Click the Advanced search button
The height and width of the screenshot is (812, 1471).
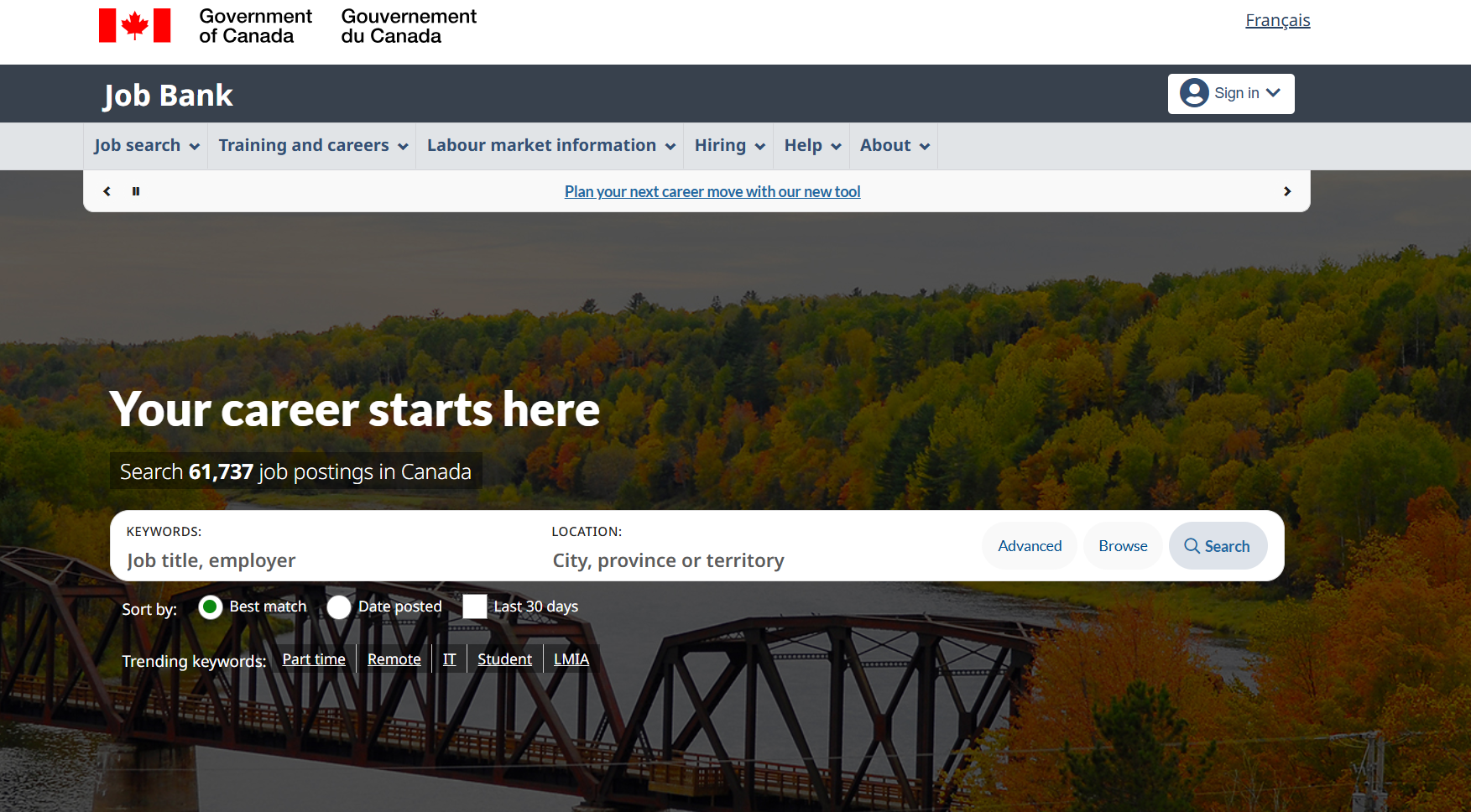(x=1030, y=546)
